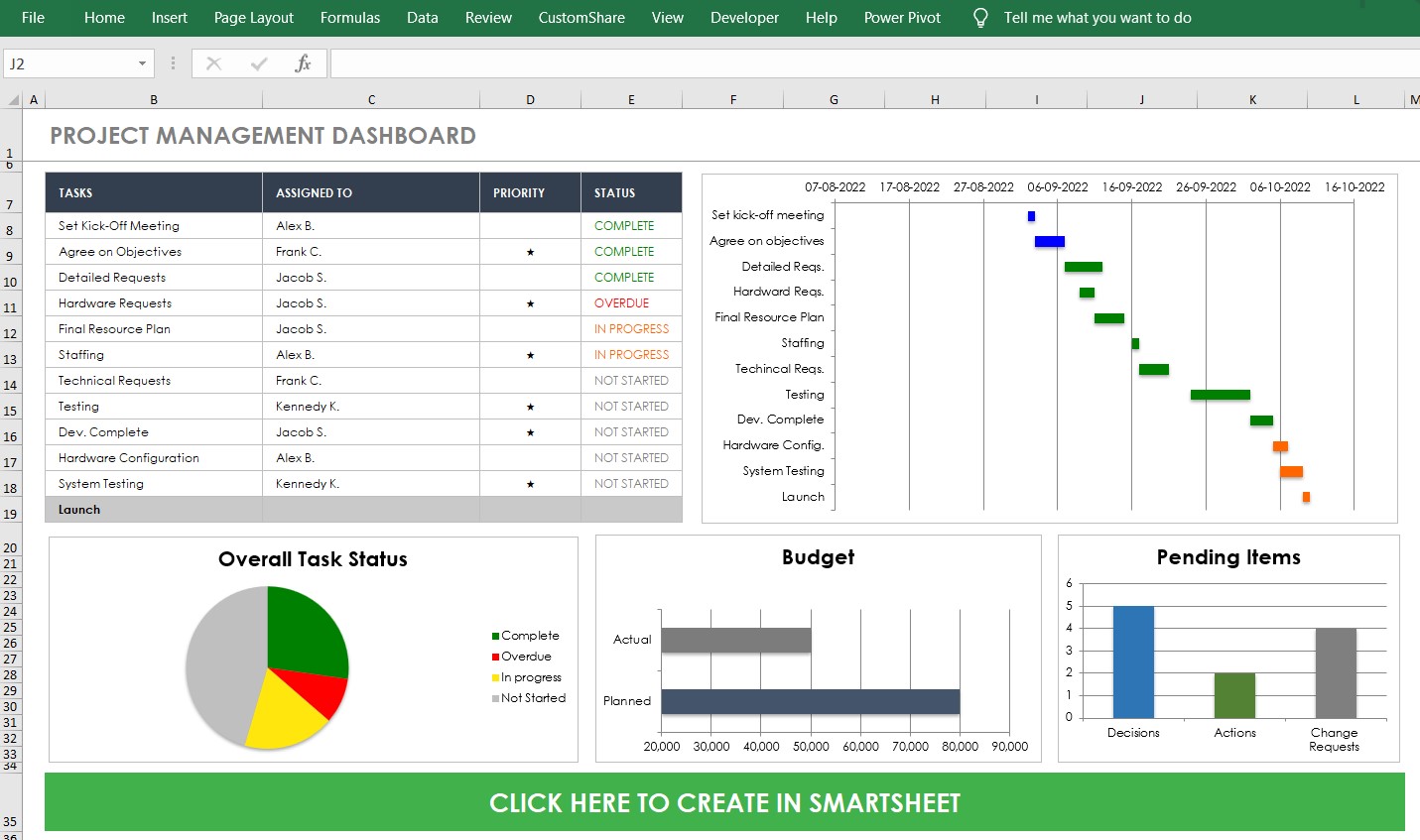Click the Tell Me lightbulb icon
Image resolution: width=1420 pixels, height=840 pixels.
[979, 18]
